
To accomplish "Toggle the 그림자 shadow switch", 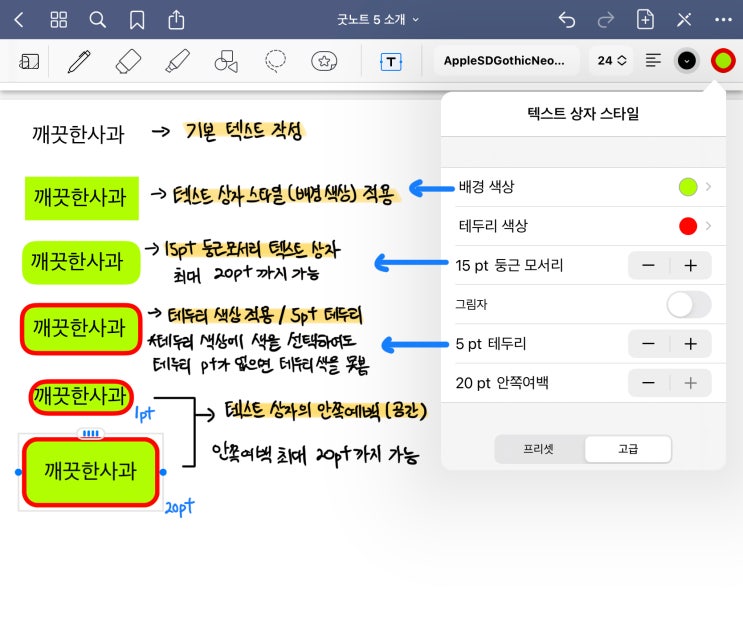I will click(689, 305).
